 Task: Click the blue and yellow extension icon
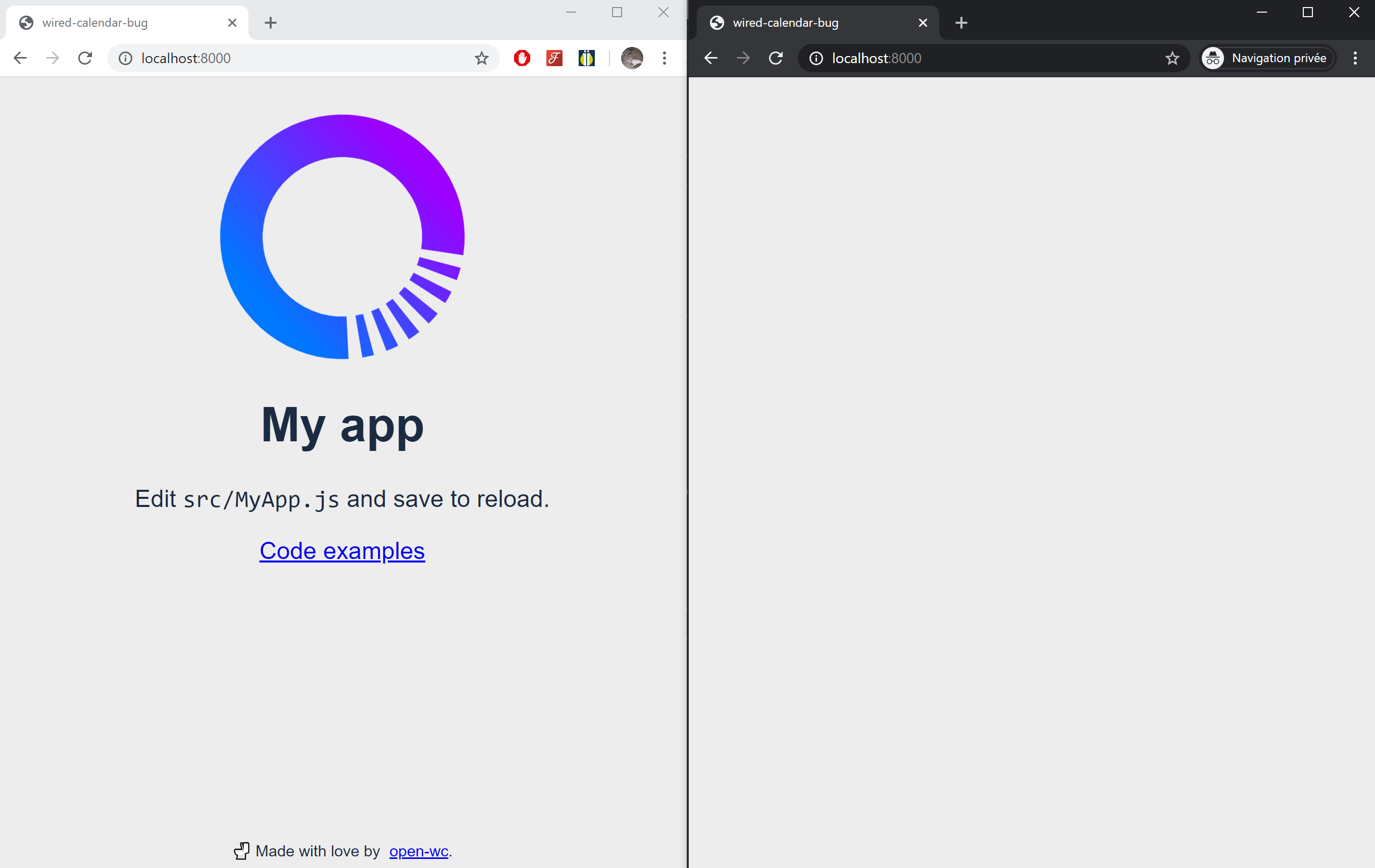coord(586,58)
